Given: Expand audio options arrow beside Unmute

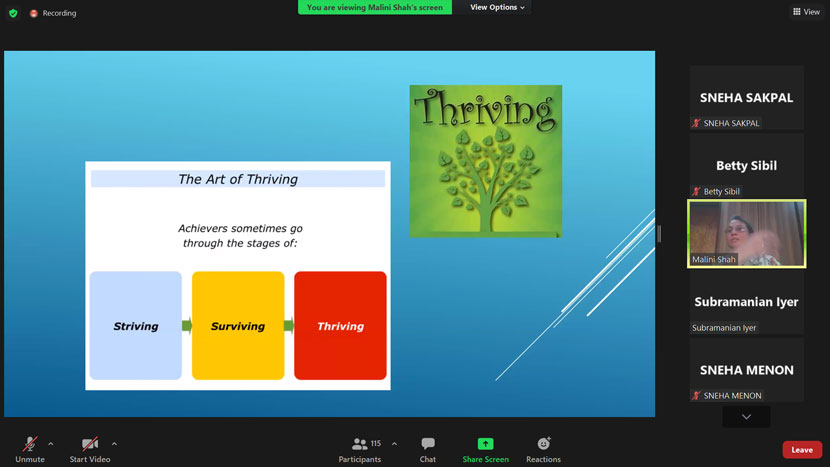Looking at the screenshot, I should click(51, 443).
